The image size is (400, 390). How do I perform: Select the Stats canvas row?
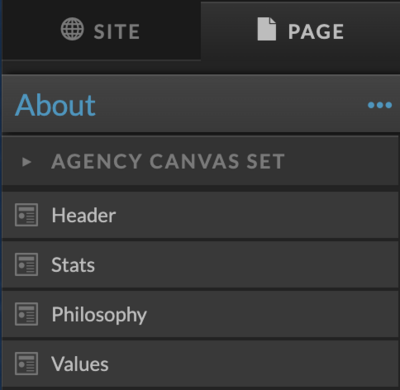point(200,265)
